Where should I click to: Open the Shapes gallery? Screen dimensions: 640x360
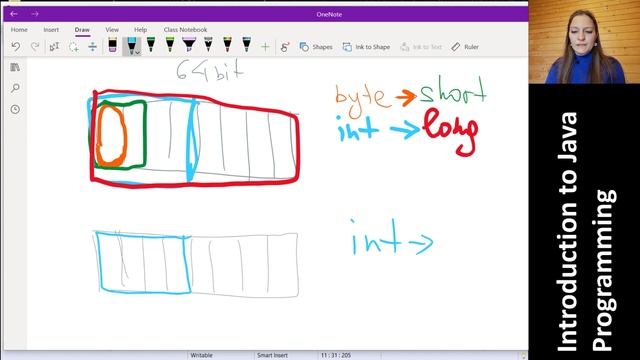tap(316, 47)
